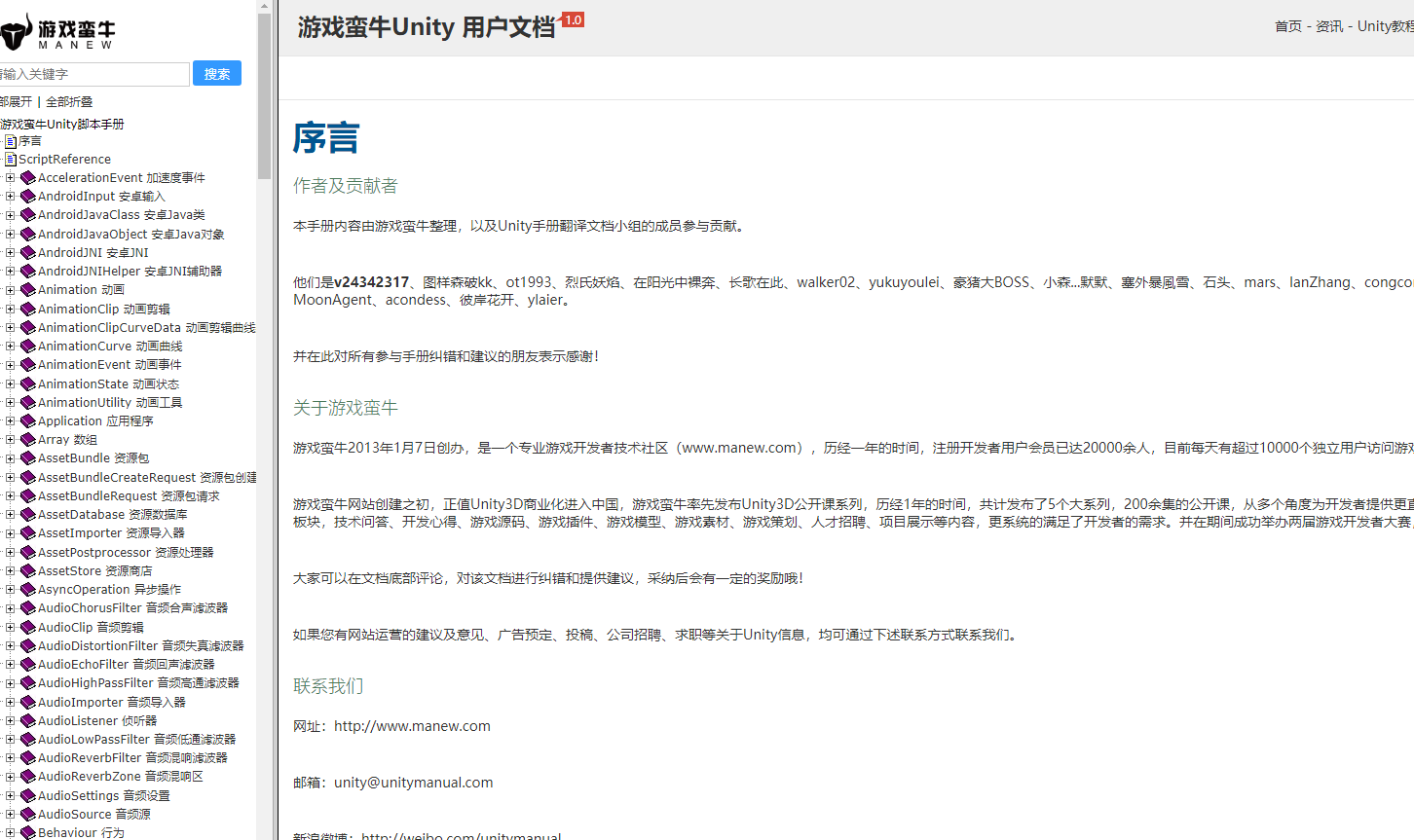The width and height of the screenshot is (1414, 840).
Task: Click the AssetBundle book icon
Action: tap(28, 458)
